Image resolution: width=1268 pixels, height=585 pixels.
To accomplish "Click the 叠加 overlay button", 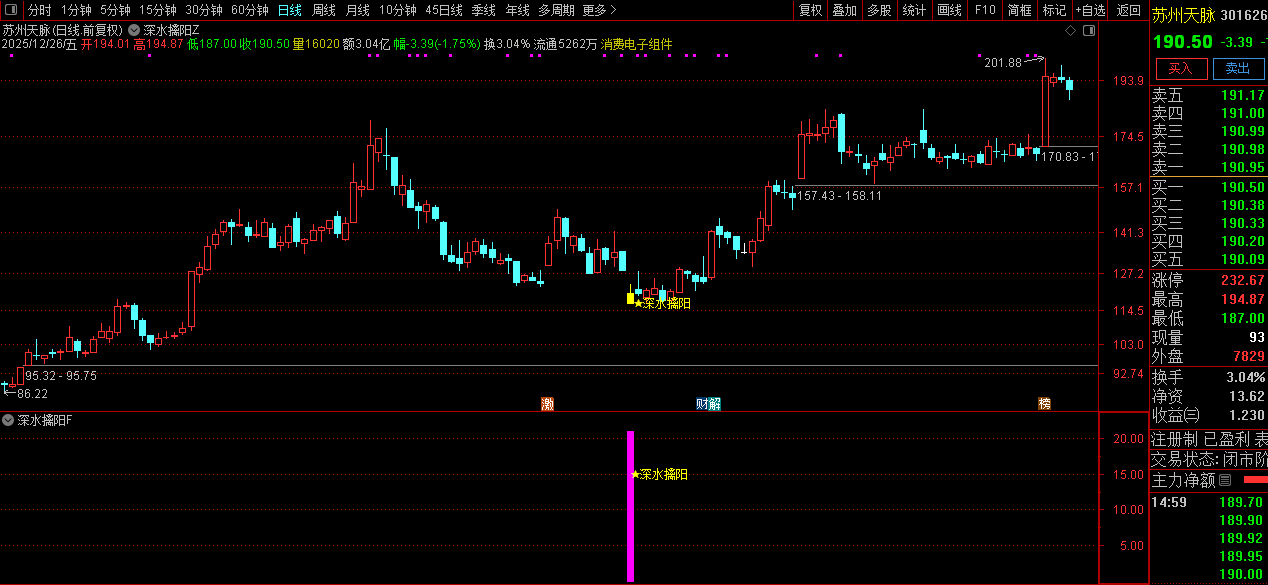I will pyautogui.click(x=845, y=10).
